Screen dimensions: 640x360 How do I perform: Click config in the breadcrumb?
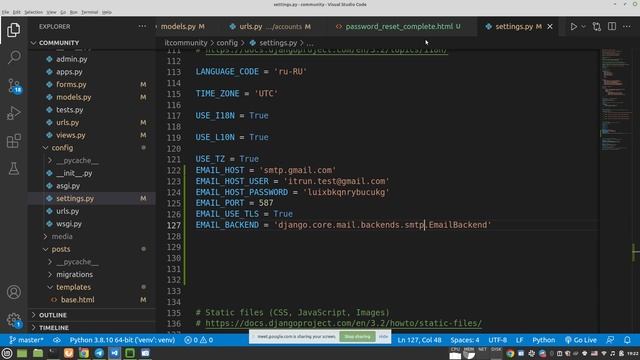[x=227, y=43]
